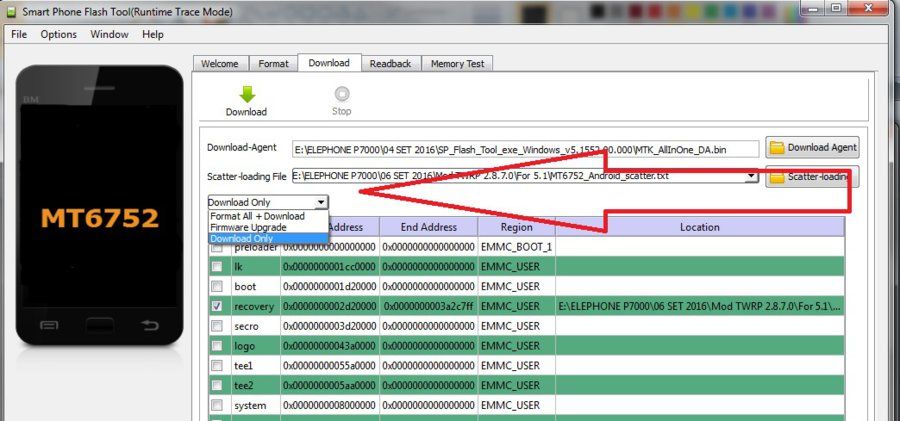Check the tee2 partition checkbox

click(x=217, y=385)
